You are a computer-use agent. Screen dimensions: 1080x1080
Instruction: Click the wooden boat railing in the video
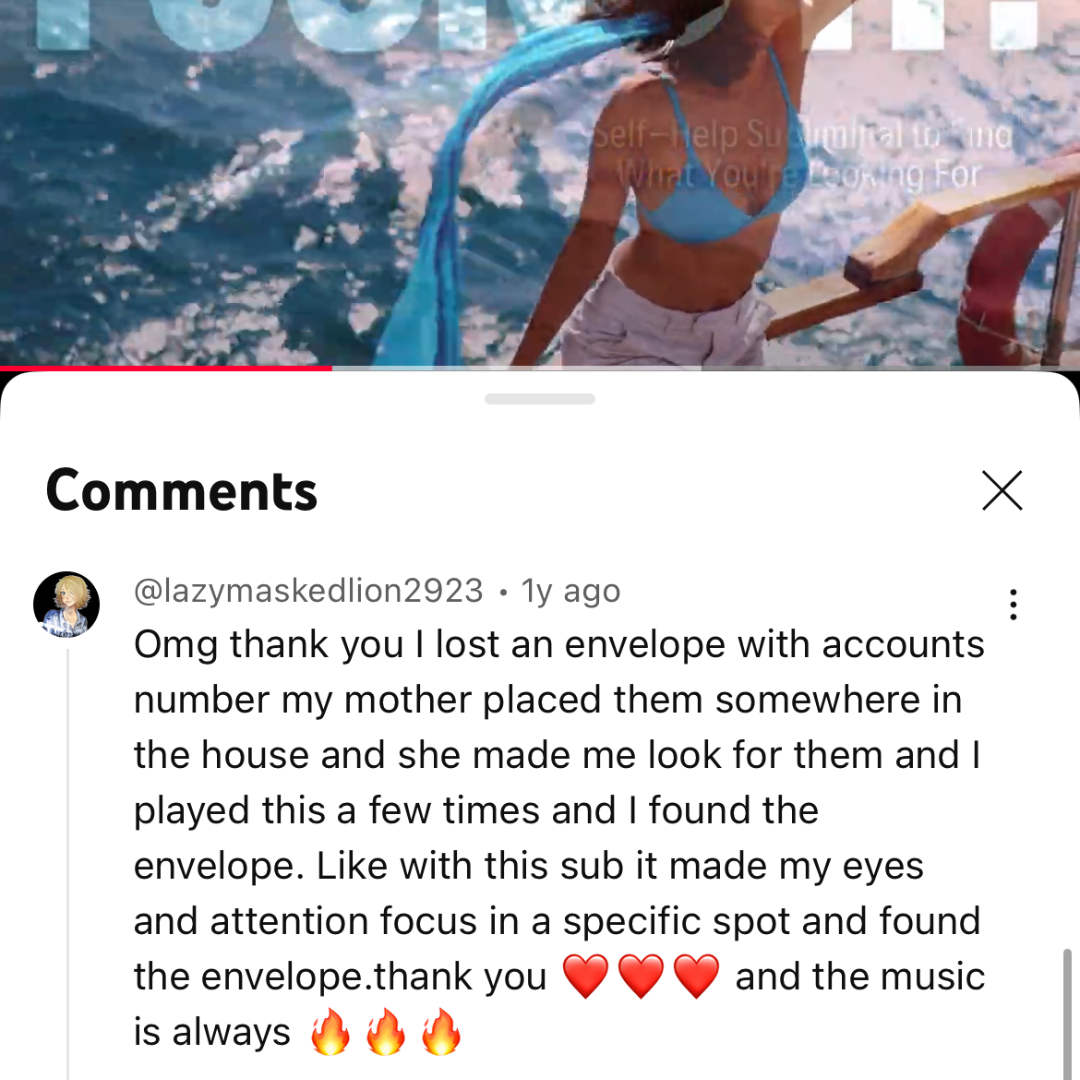[916, 255]
